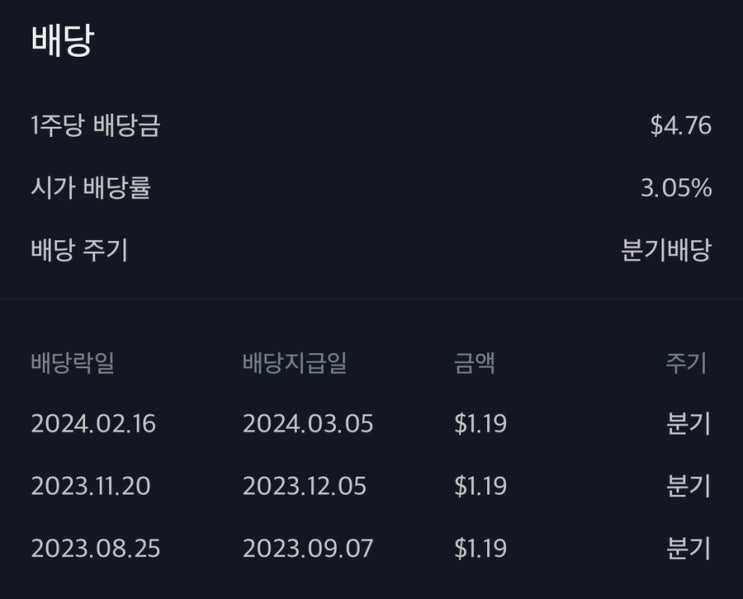Select the 2023.12.05 payment date
This screenshot has height=599, width=743.
tap(304, 487)
